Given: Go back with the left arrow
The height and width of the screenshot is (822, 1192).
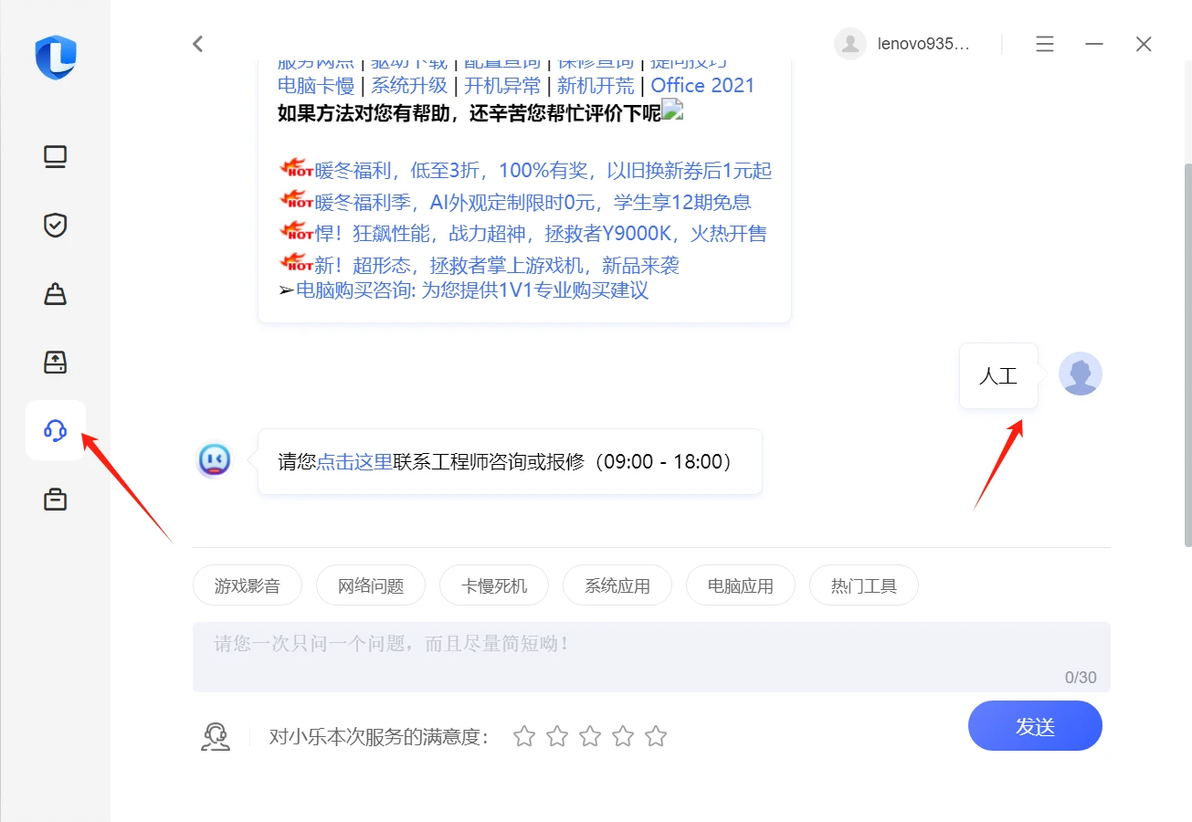Looking at the screenshot, I should [x=198, y=44].
